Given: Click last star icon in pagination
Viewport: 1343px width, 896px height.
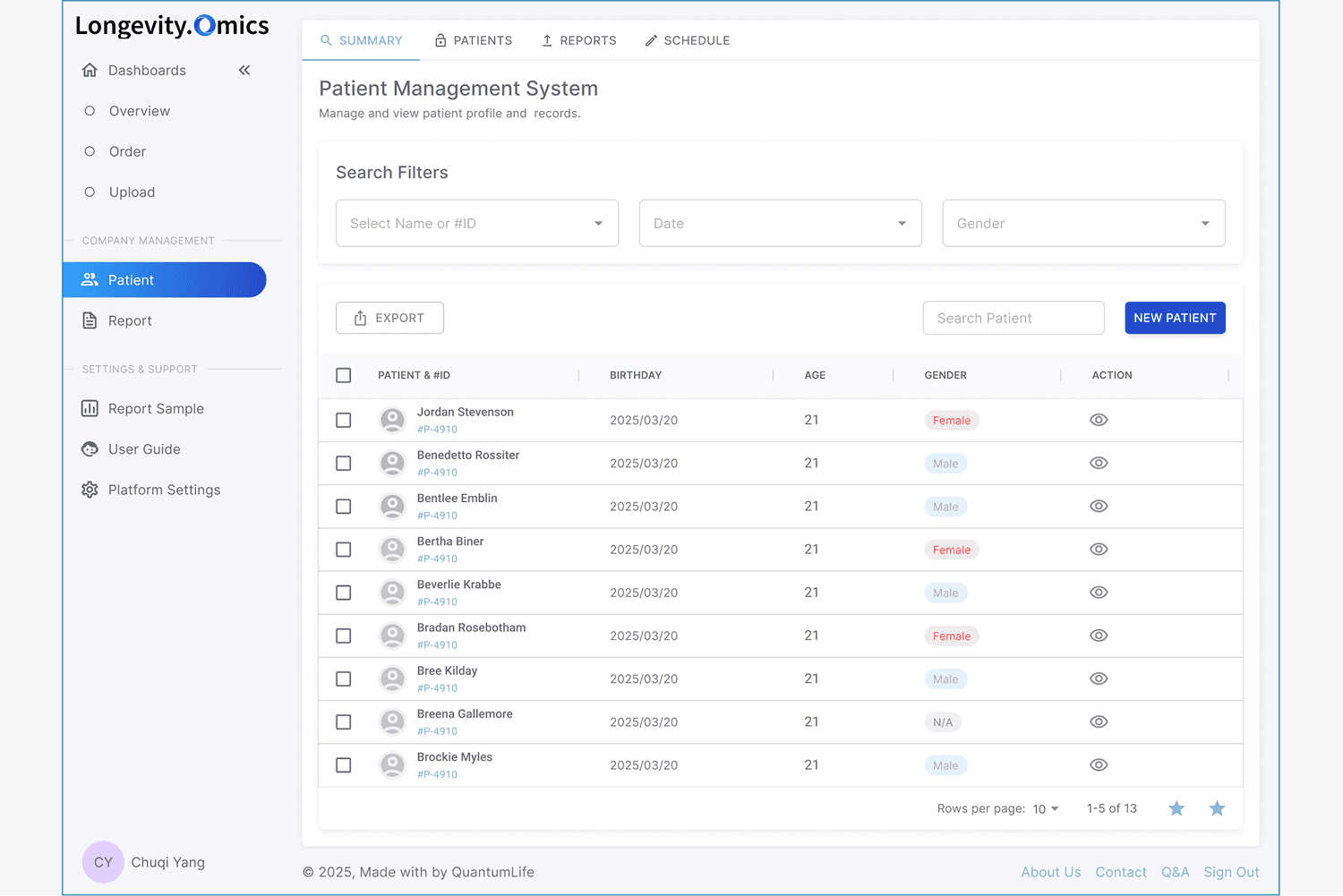Looking at the screenshot, I should 1217,808.
